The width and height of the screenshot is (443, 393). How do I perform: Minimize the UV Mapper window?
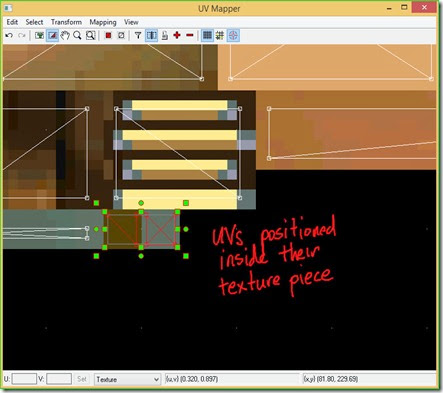click(389, 8)
